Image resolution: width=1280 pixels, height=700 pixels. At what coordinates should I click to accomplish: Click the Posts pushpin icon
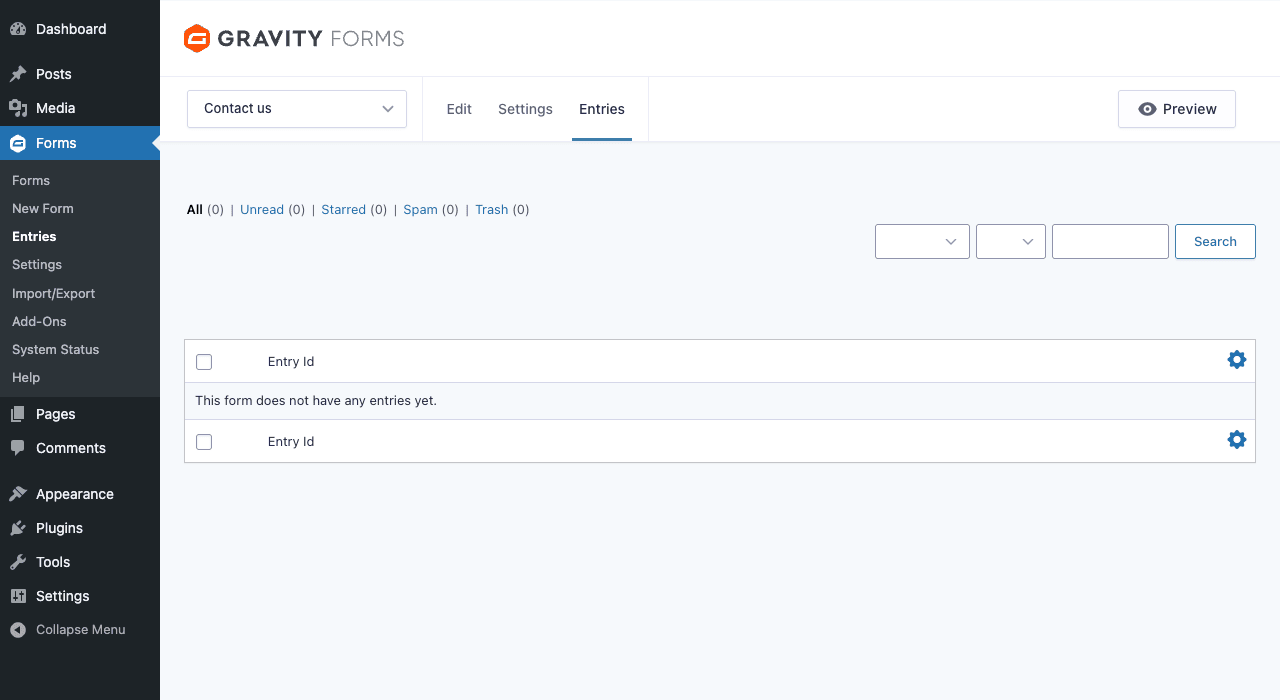[18, 74]
